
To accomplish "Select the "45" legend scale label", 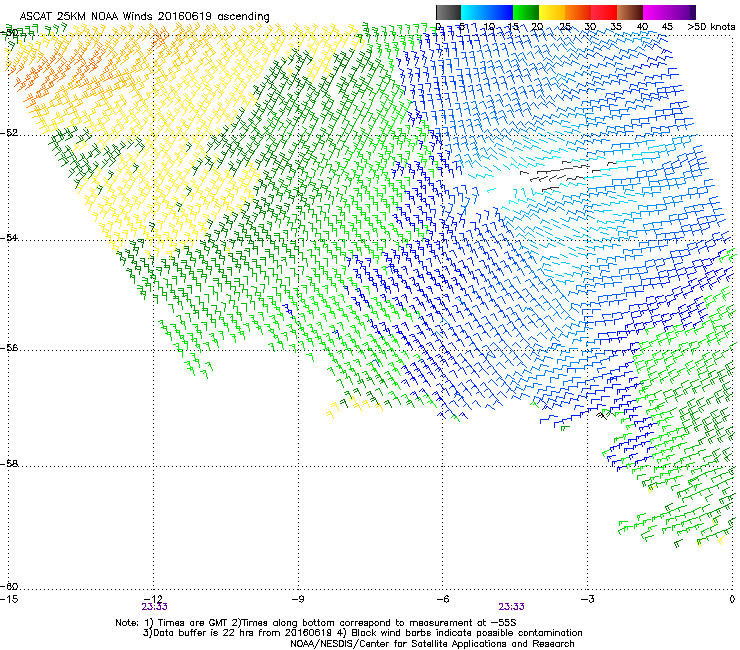I will coord(667,27).
